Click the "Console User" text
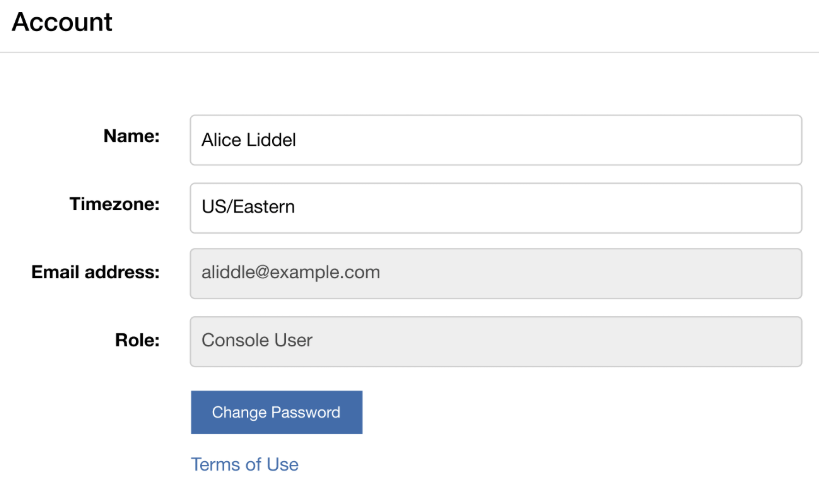The width and height of the screenshot is (819, 488). (x=257, y=340)
